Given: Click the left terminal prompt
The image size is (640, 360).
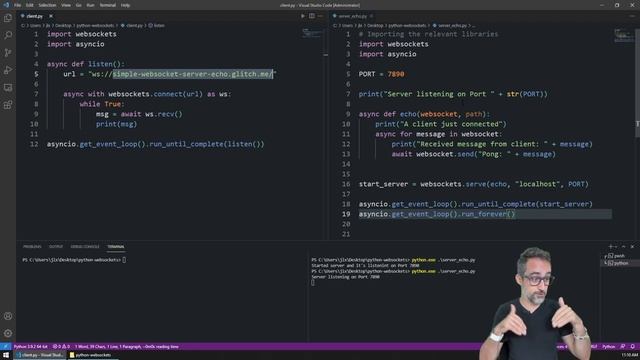Looking at the screenshot, I should (x=74, y=260).
